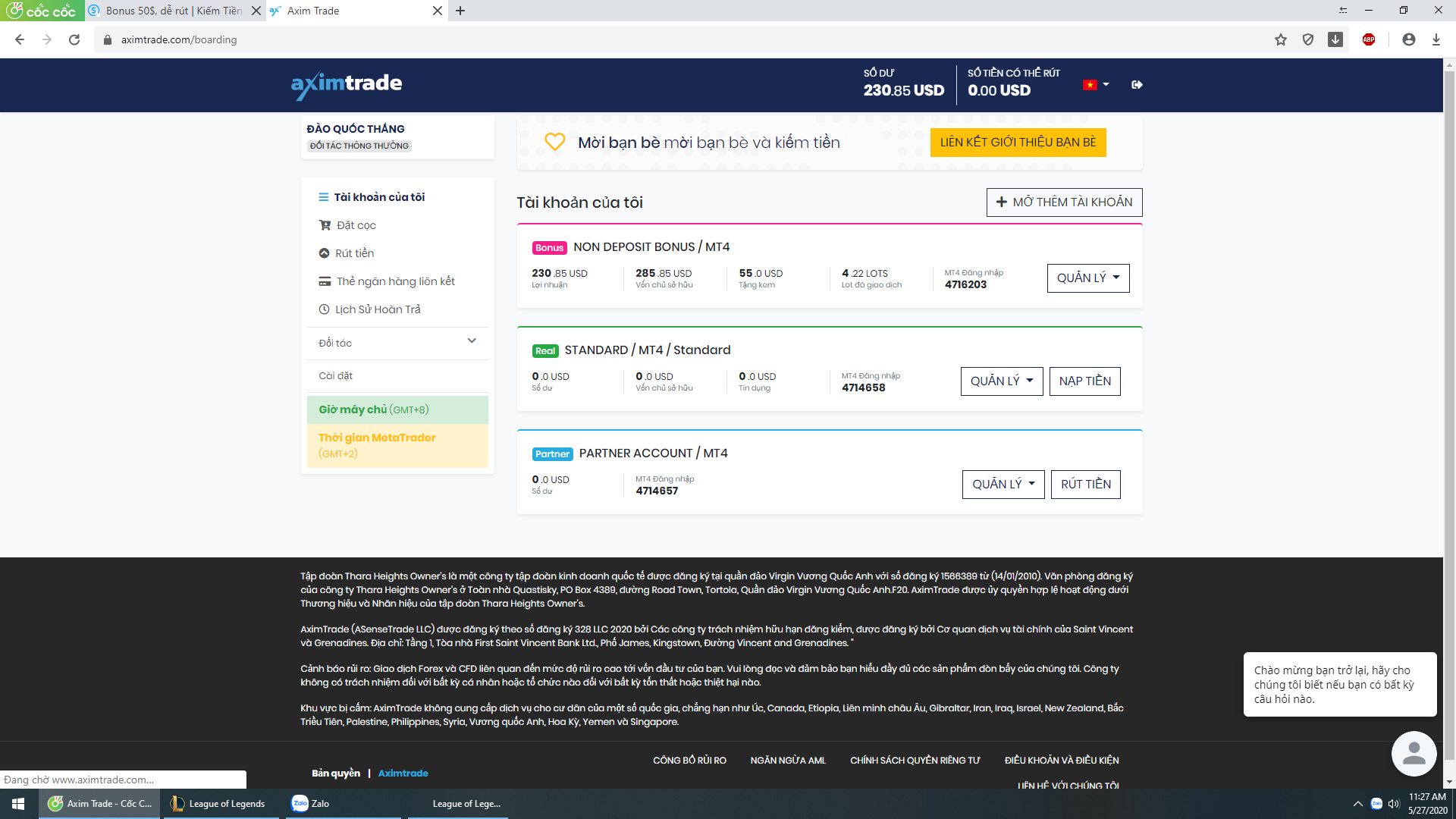
Task: Select Đặt cọc in sidebar menu
Action: pos(356,225)
